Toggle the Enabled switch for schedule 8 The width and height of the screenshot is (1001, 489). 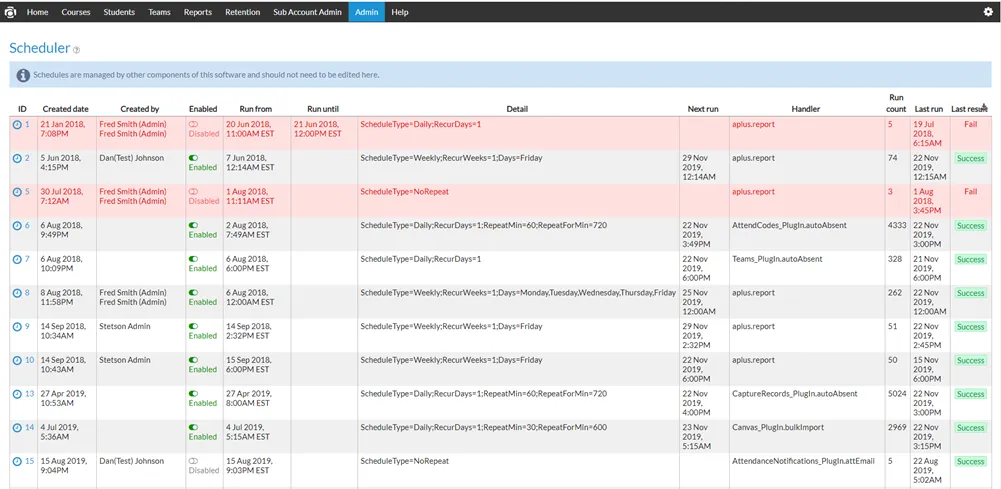tap(193, 292)
